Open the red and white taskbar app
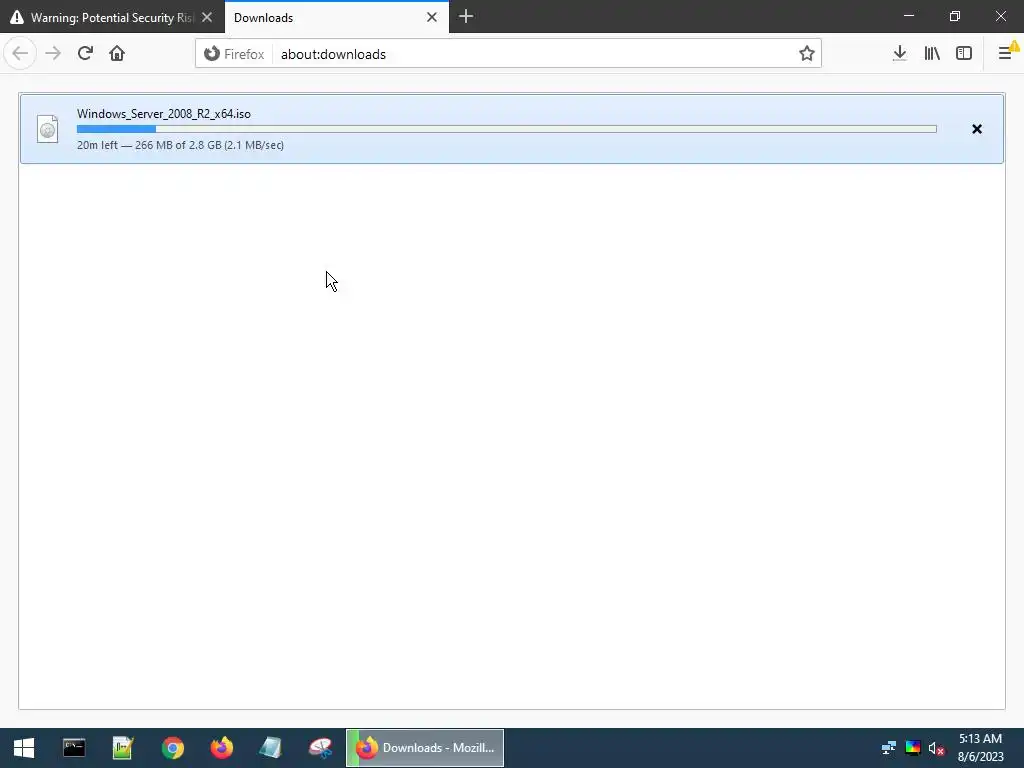 (x=320, y=748)
